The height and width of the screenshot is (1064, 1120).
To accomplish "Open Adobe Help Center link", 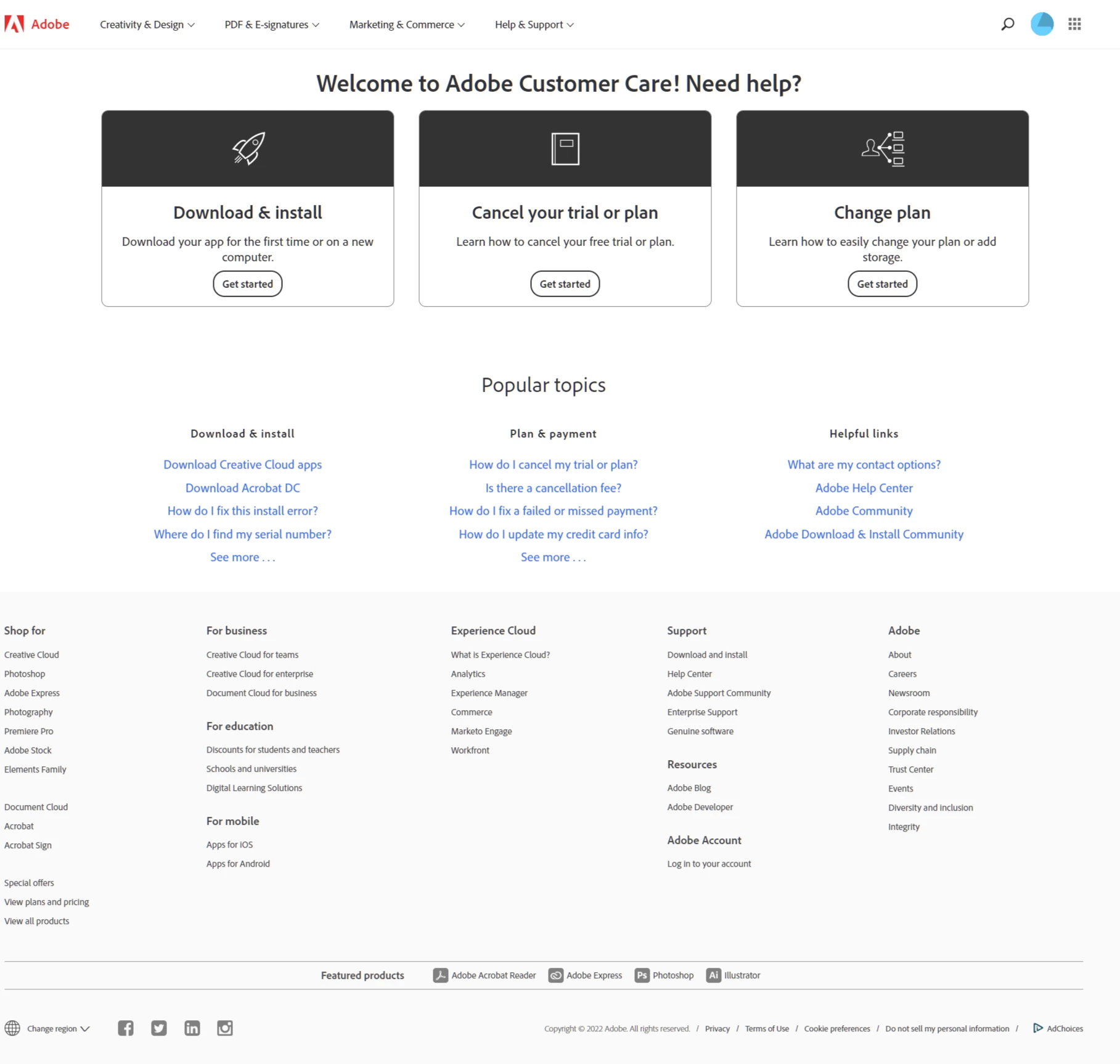I will pos(864,488).
